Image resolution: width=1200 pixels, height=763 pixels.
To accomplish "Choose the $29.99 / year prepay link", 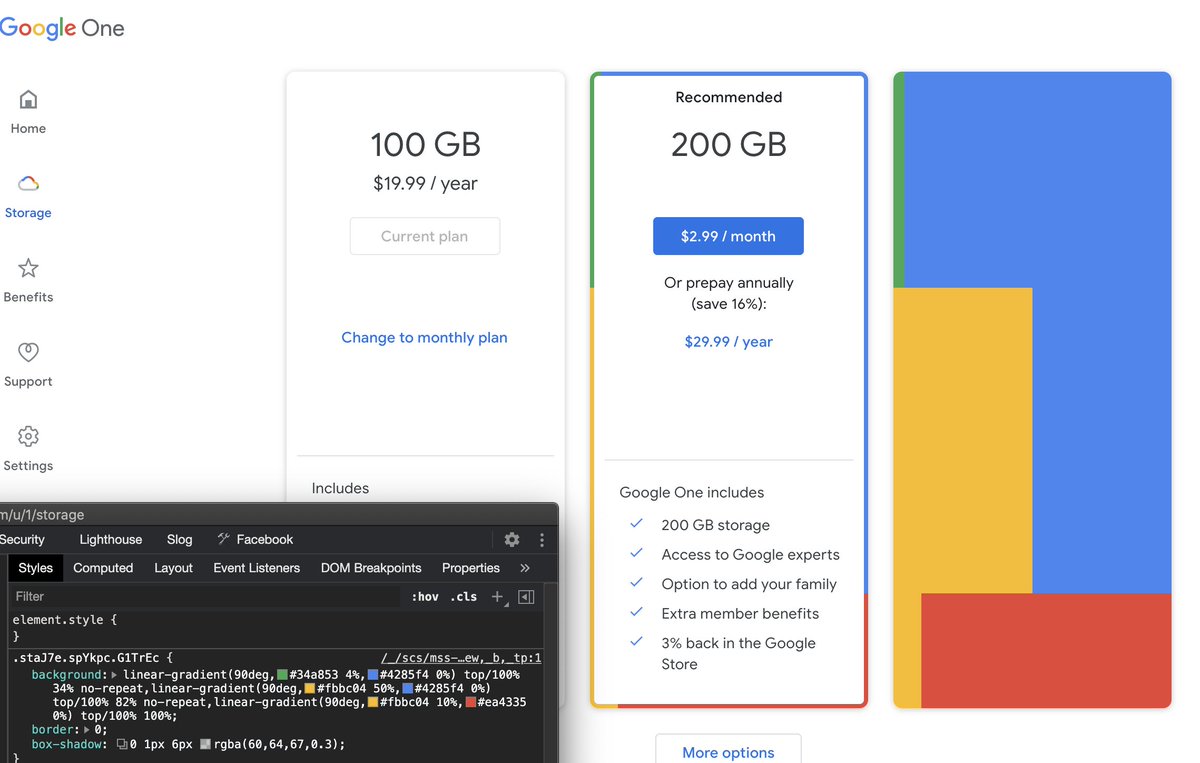I will [x=728, y=341].
